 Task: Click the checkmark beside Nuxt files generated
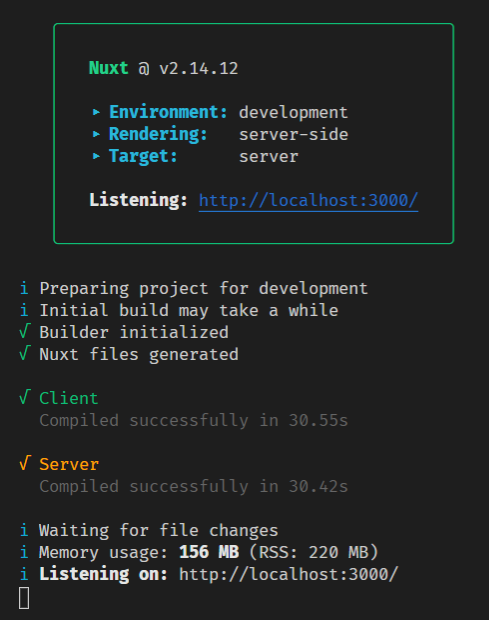25,353
